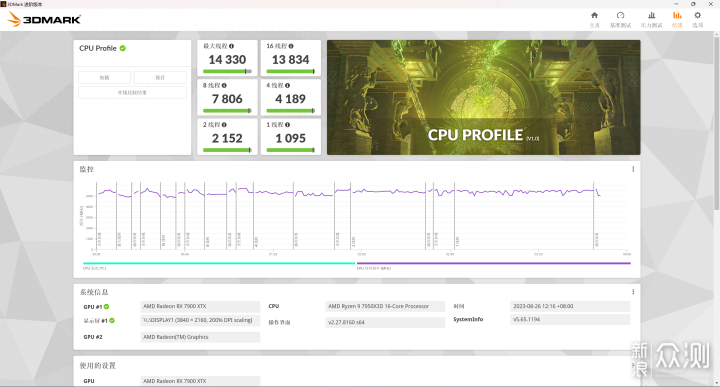The height and width of the screenshot is (387, 720).
Task: Click the 时间 label
Action: (x=459, y=306)
